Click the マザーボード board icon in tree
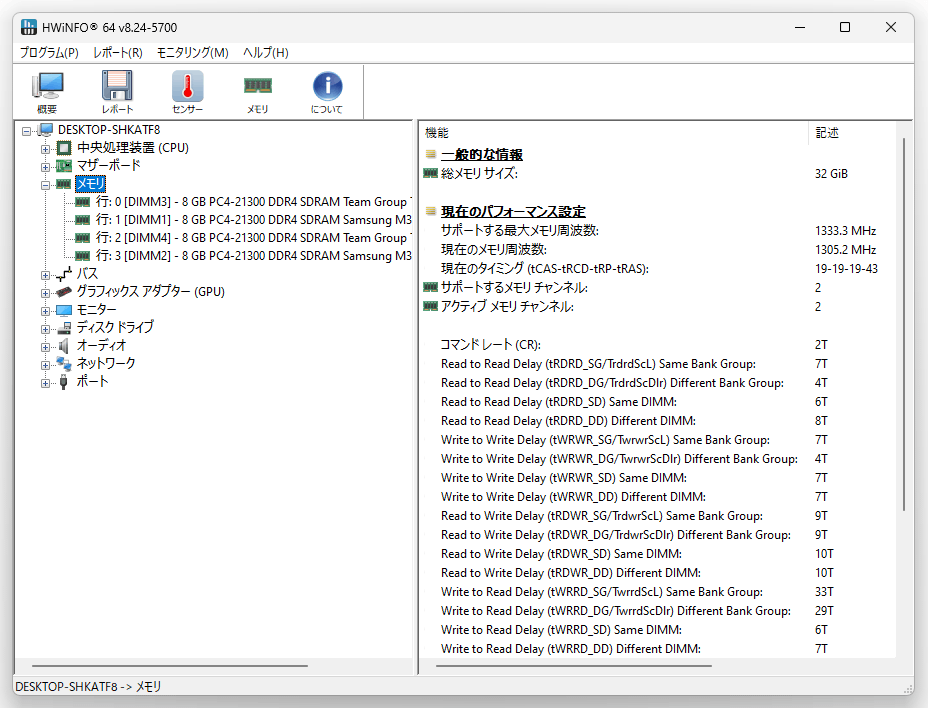The height and width of the screenshot is (708, 928). 63,166
